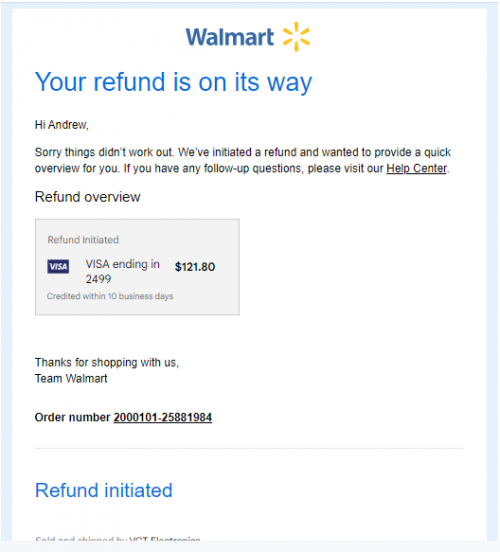500x552 pixels.
Task: Click the "Refund Initiated" label in gray box
Action: (83, 240)
